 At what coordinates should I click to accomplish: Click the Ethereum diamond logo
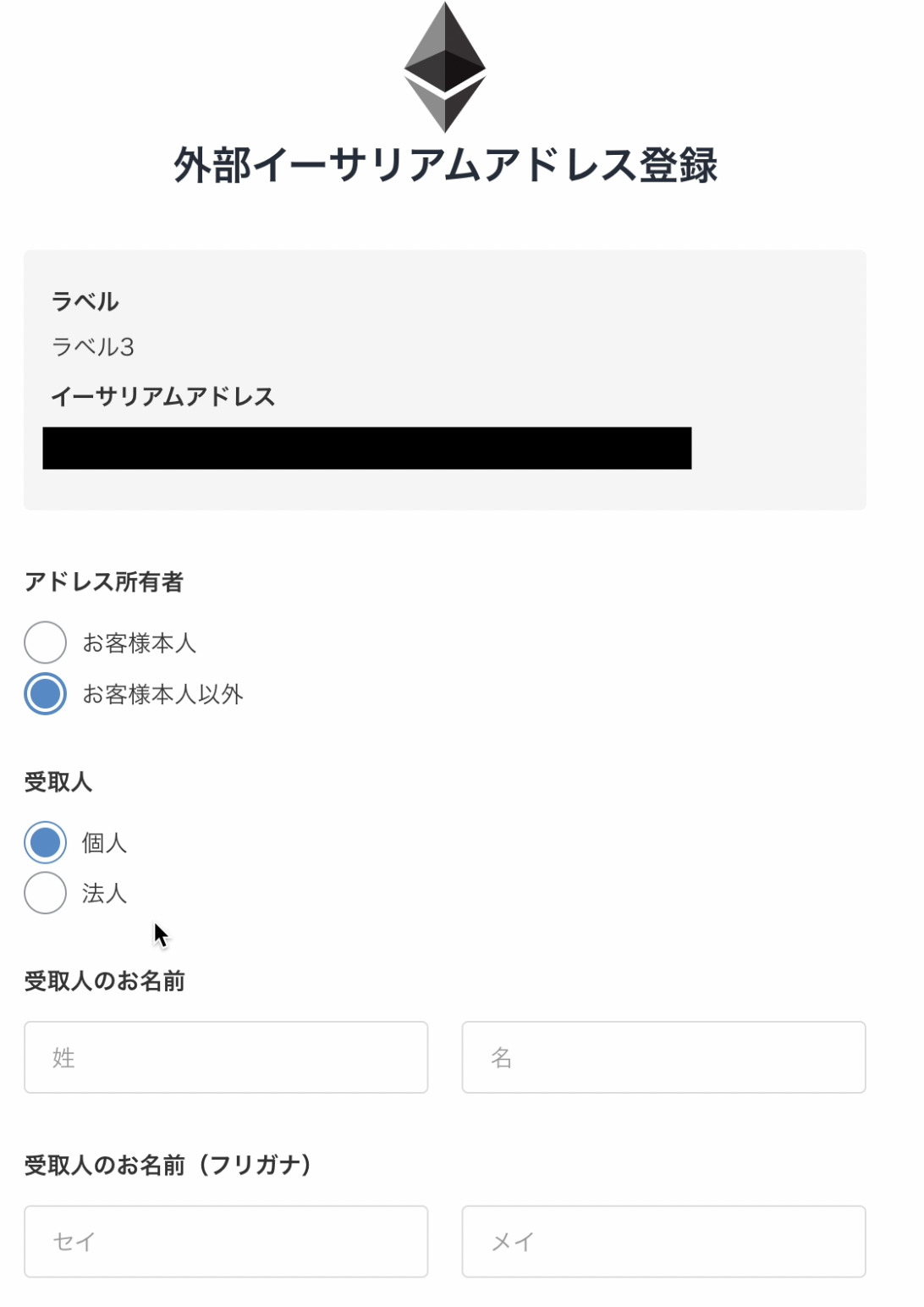click(443, 63)
